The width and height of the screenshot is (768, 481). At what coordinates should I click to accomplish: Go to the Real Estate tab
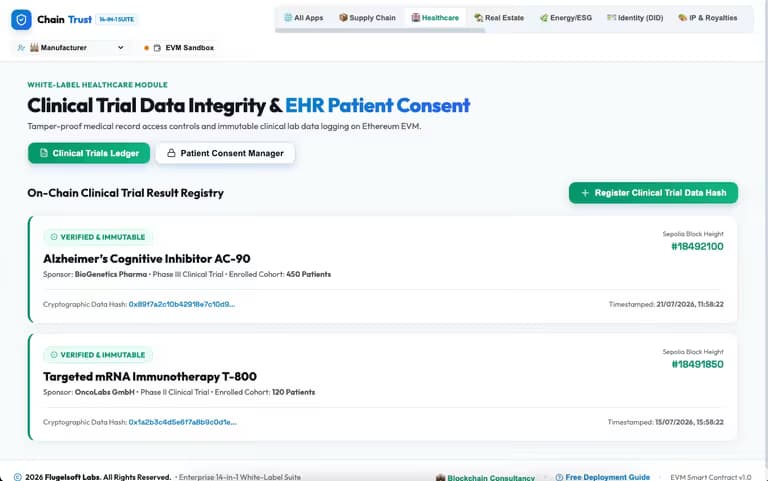click(499, 18)
